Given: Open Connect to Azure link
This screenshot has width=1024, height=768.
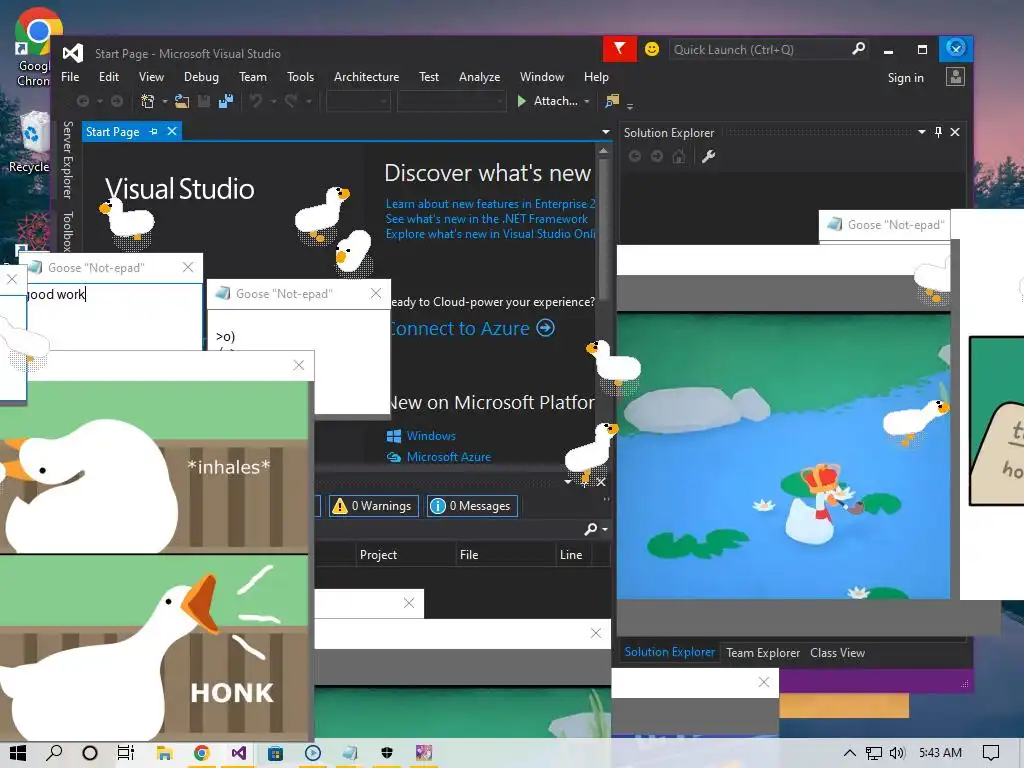Looking at the screenshot, I should [460, 328].
